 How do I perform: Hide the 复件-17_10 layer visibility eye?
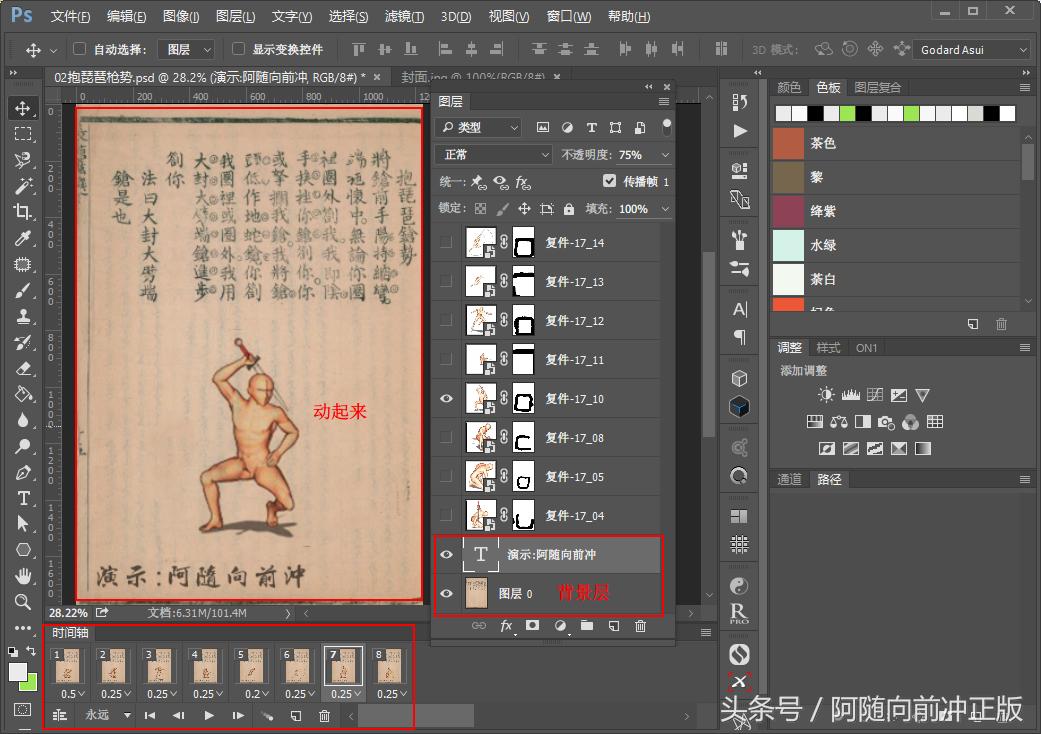(446, 398)
